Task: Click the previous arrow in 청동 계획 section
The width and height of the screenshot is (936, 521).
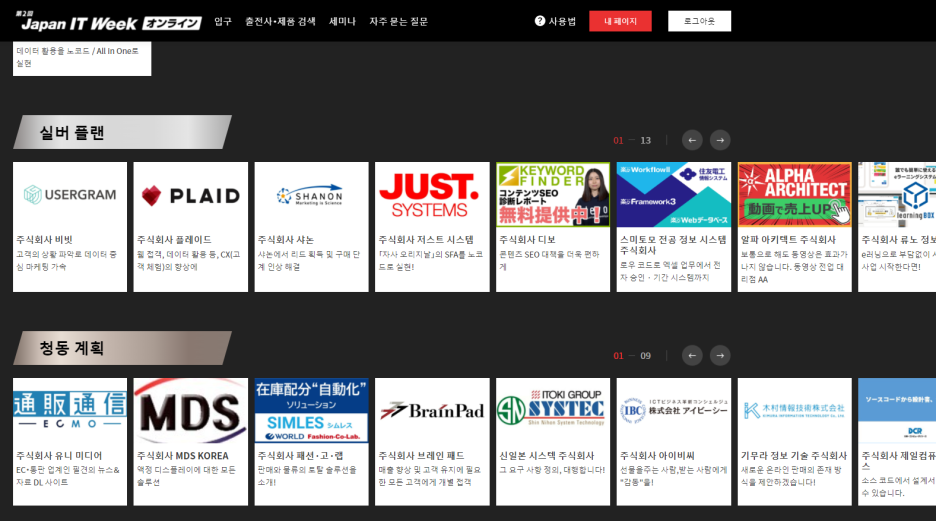Action: (692, 356)
